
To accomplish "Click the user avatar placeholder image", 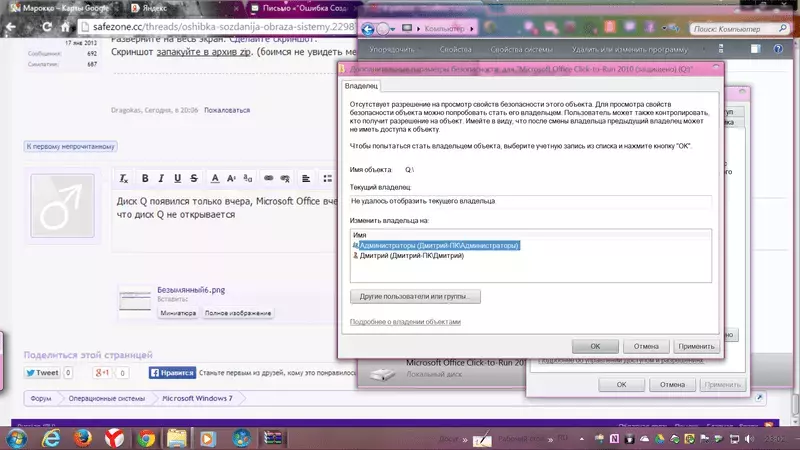I will pyautogui.click(x=62, y=206).
